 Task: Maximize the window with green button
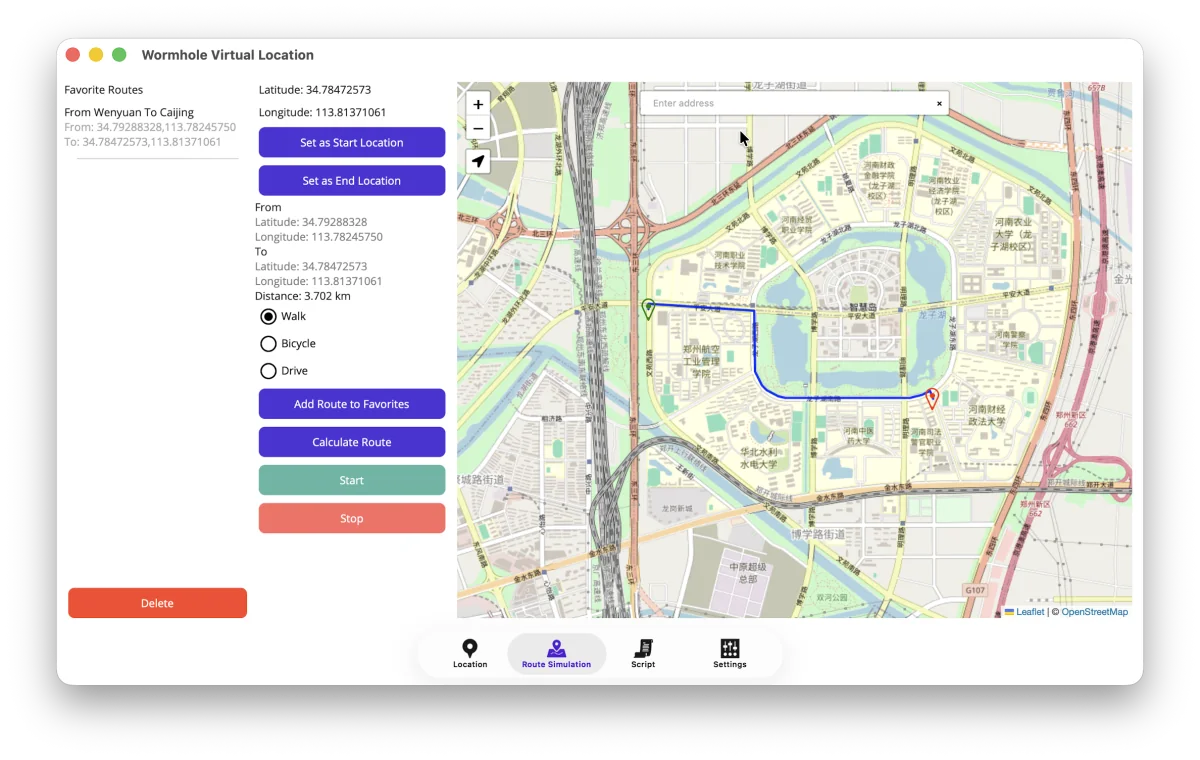119,55
